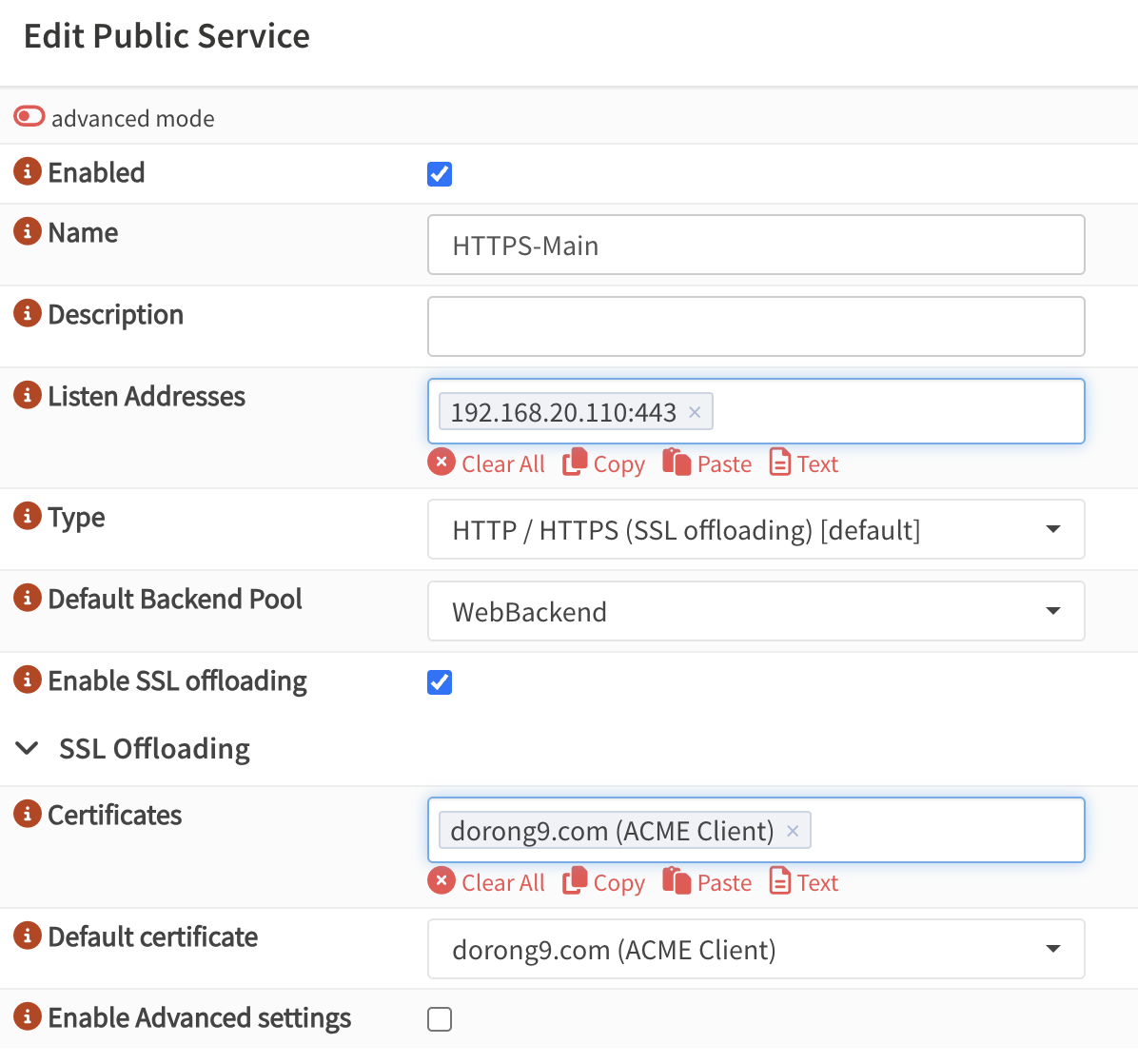1138x1064 pixels.
Task: Open the Type dropdown
Action: (x=755, y=529)
